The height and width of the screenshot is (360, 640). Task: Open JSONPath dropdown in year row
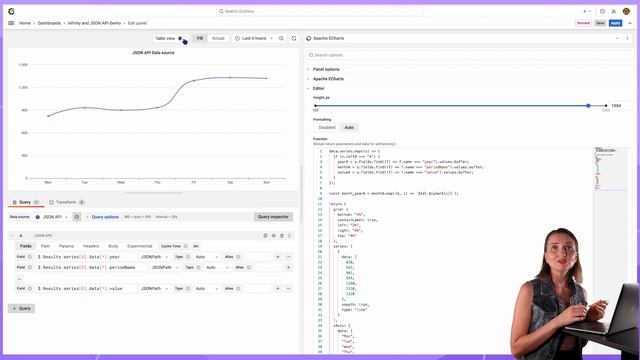click(154, 257)
